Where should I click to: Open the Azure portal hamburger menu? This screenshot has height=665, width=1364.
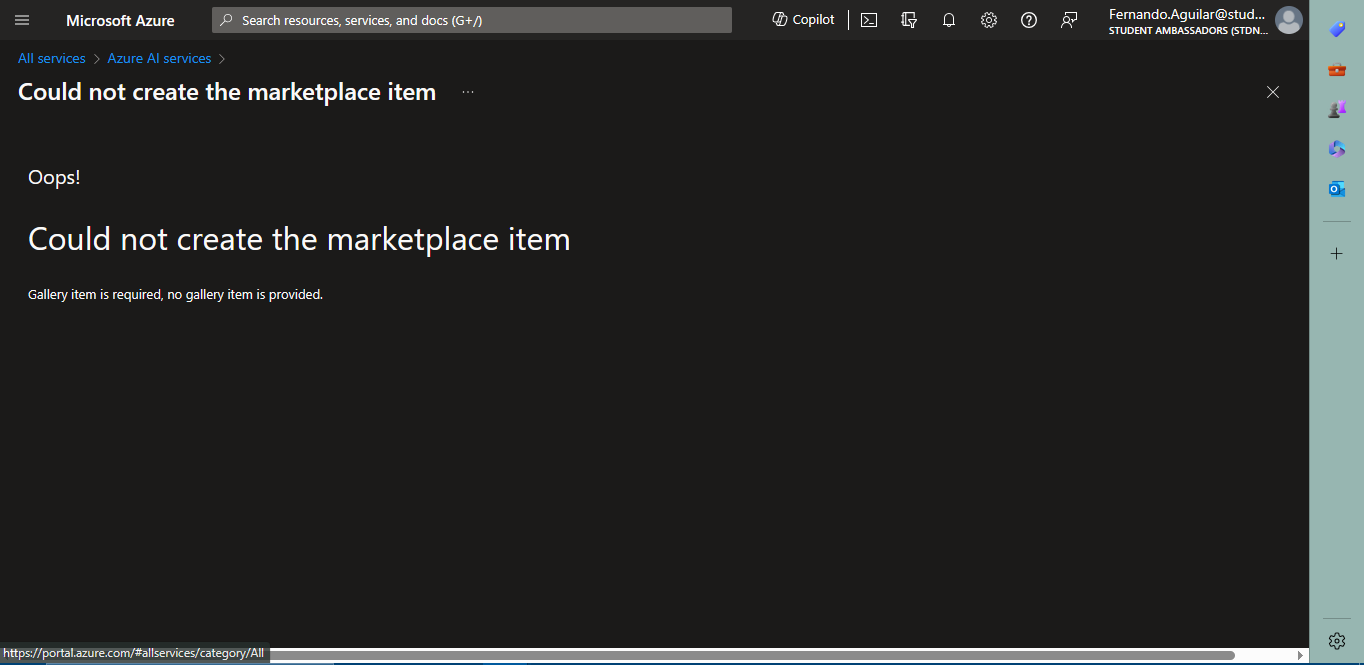click(x=21, y=20)
